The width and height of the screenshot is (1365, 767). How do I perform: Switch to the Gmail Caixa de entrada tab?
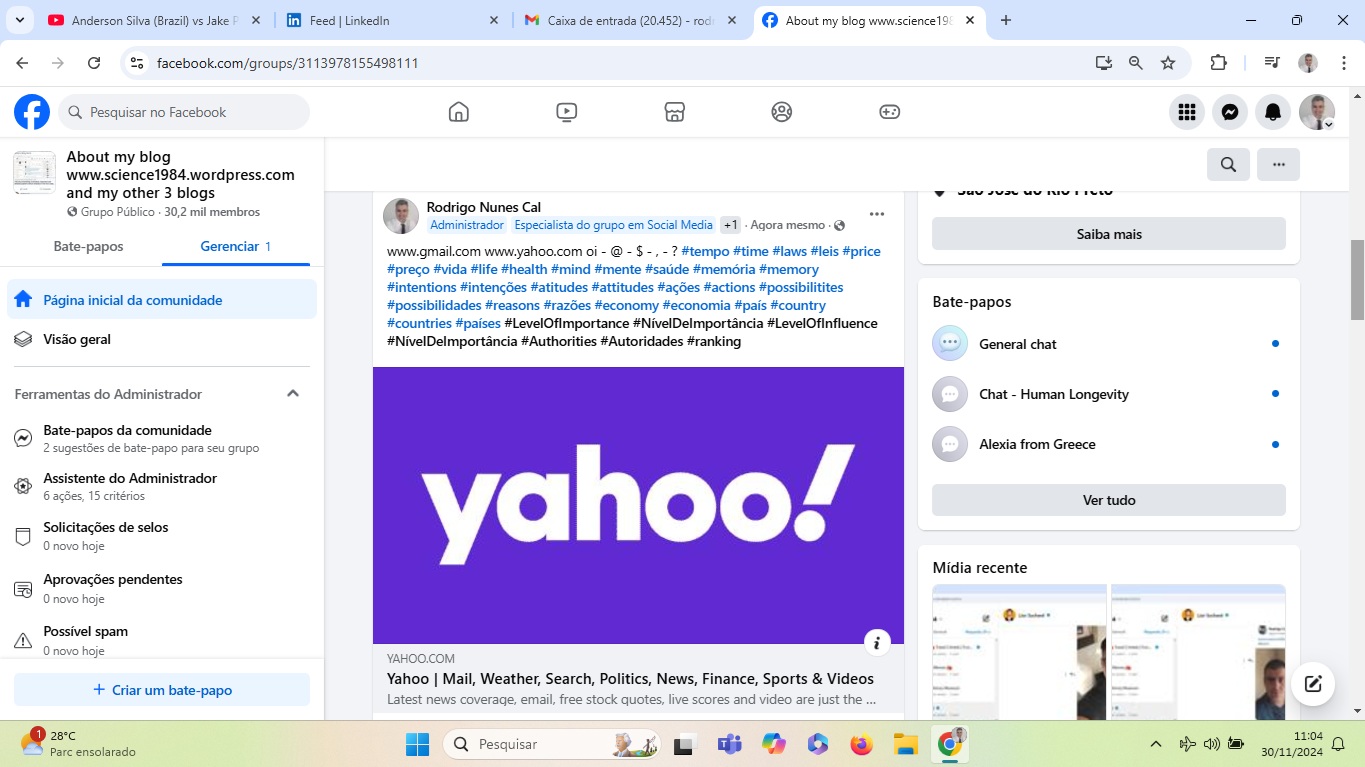[x=629, y=20]
